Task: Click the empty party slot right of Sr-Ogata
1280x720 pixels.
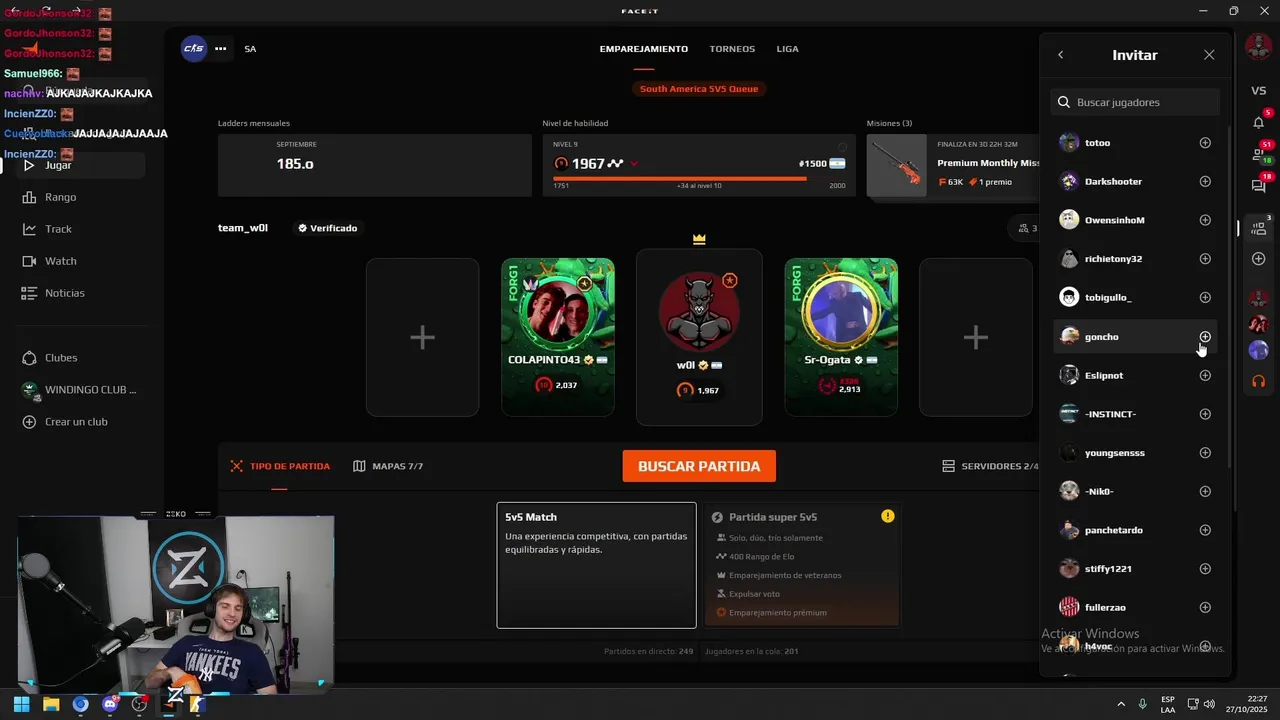Action: [x=976, y=337]
